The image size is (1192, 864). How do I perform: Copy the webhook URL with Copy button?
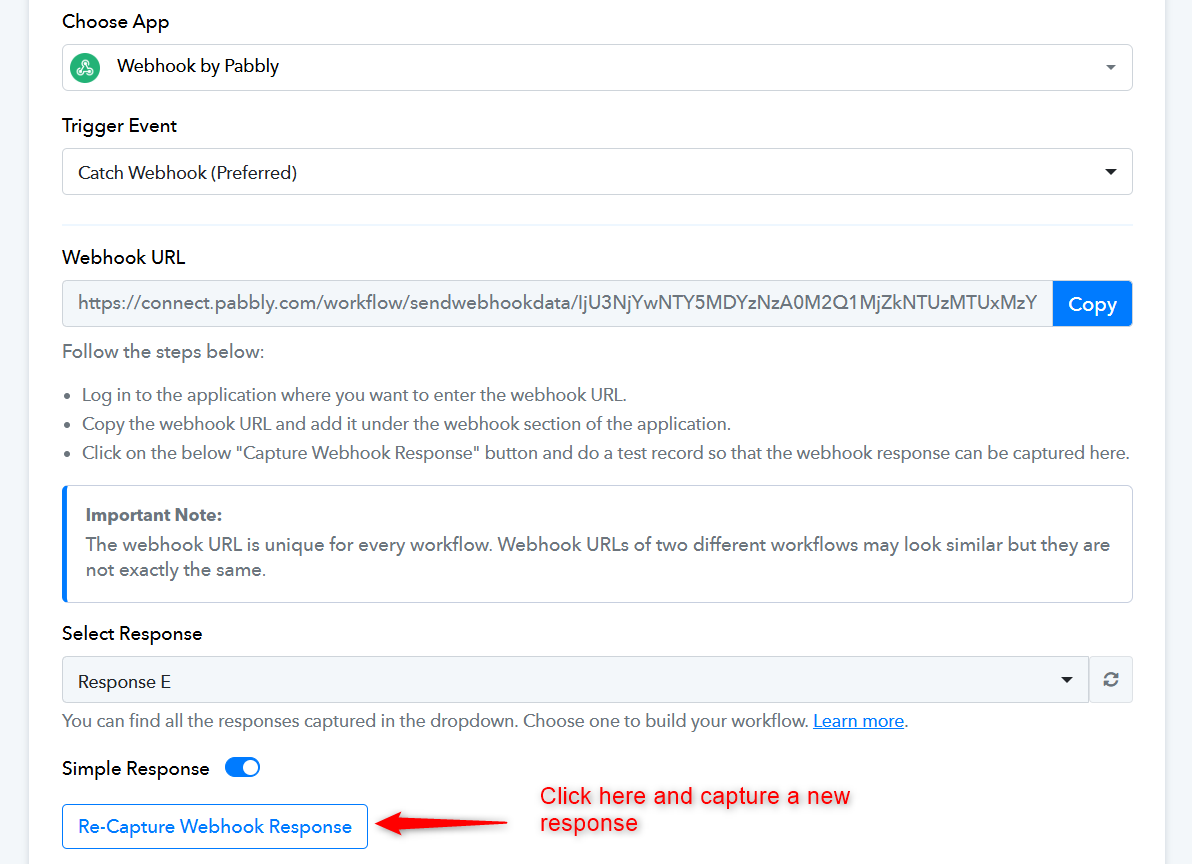(x=1092, y=304)
